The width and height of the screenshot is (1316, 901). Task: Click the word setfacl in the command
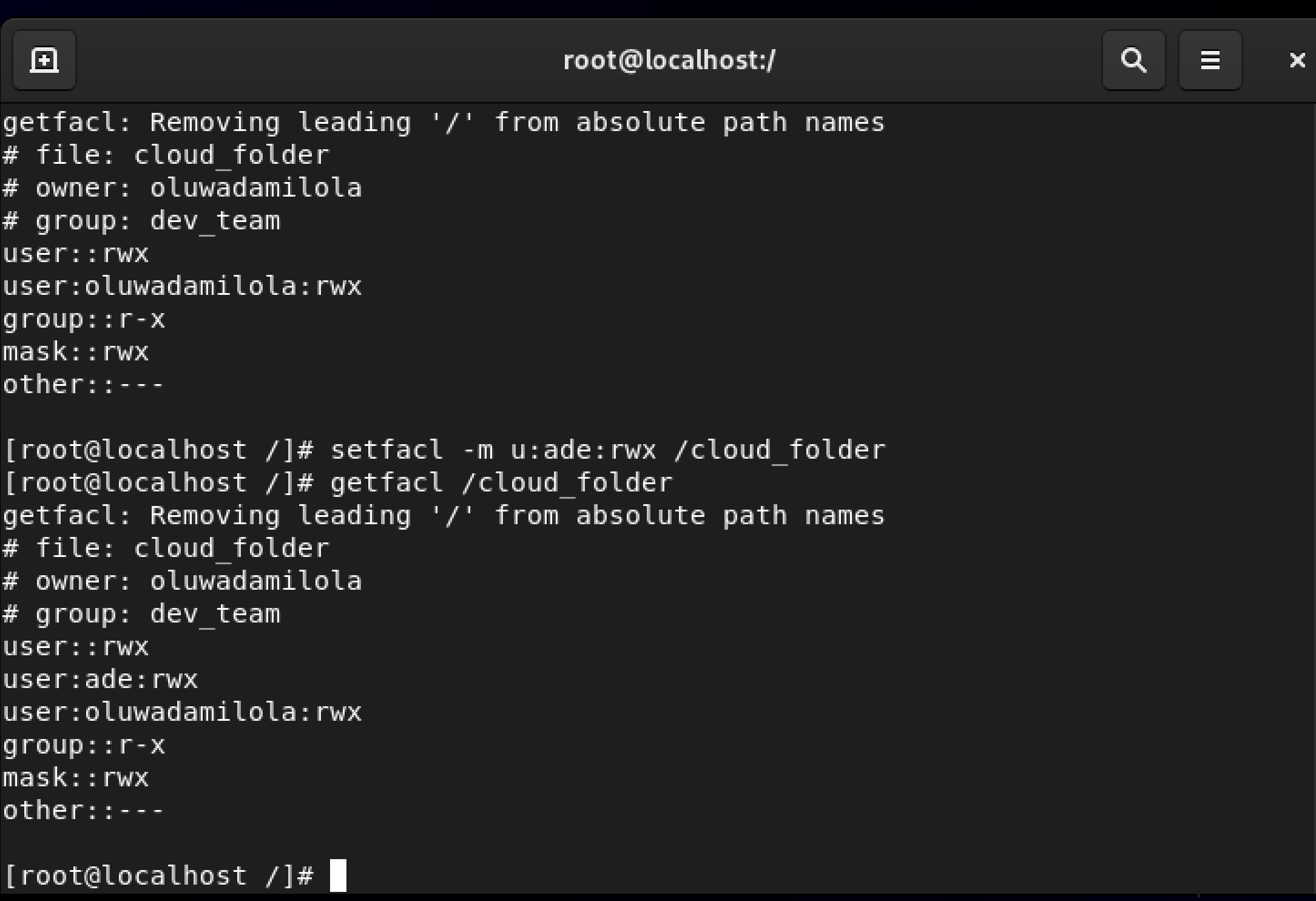(x=387, y=450)
